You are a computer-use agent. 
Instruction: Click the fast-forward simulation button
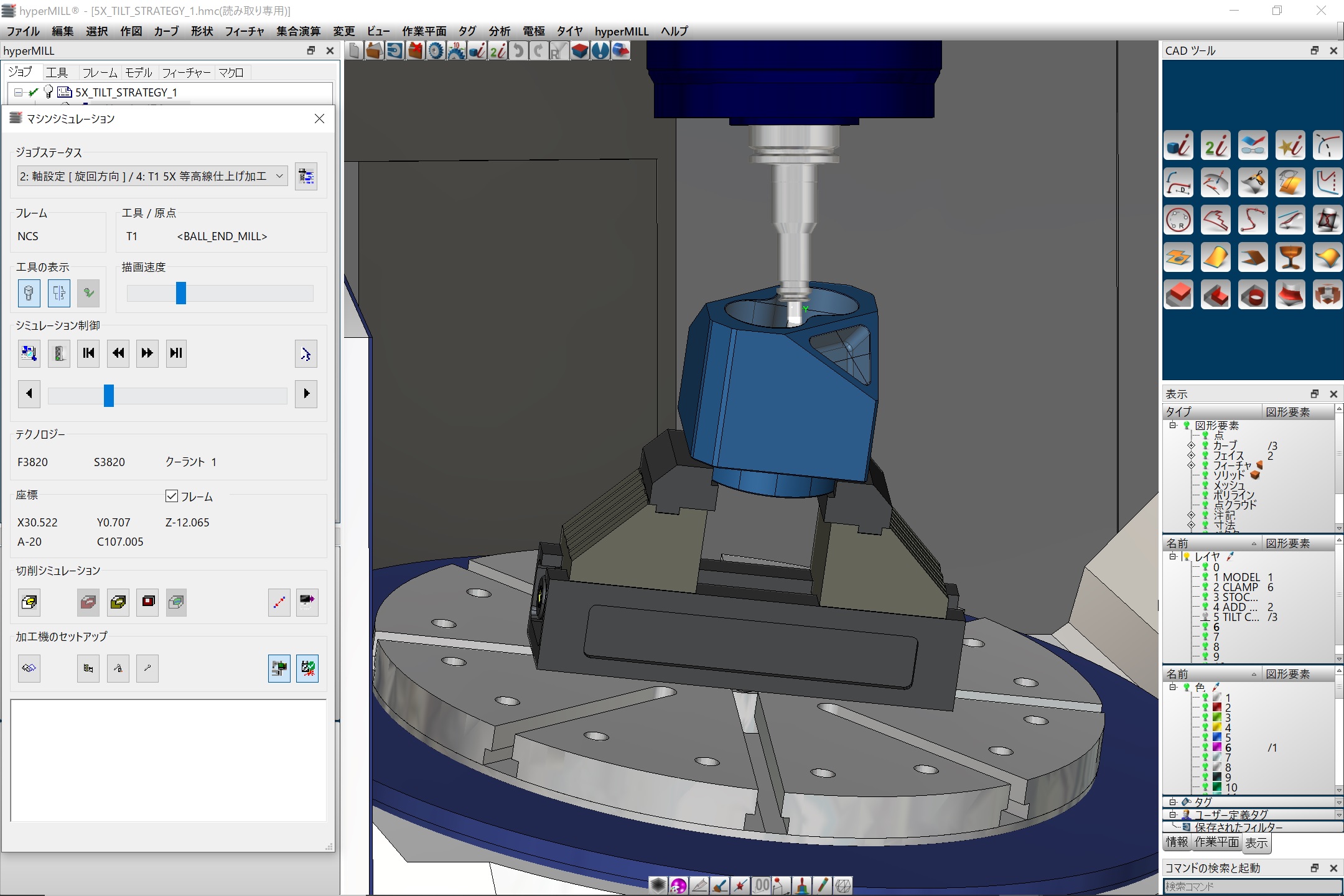click(x=147, y=353)
